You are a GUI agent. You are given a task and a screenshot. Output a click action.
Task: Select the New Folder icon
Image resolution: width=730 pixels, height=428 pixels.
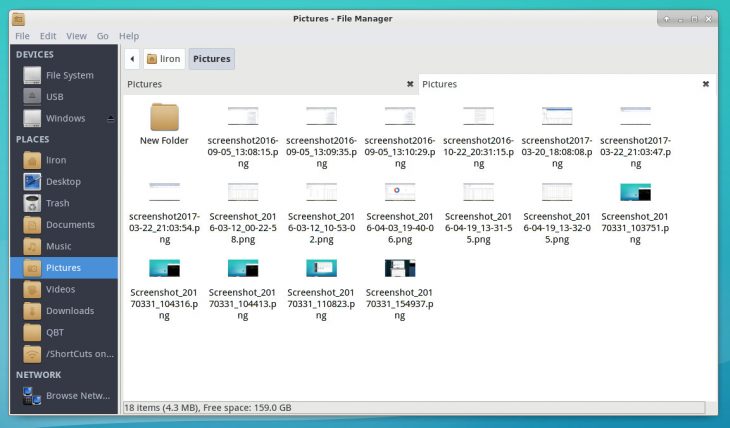(164, 117)
